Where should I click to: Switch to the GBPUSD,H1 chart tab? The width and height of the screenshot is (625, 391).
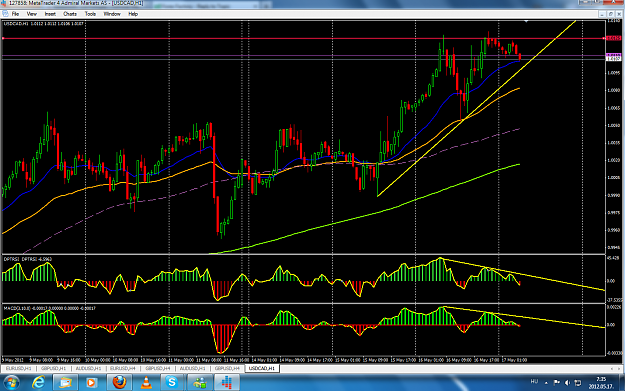click(53, 369)
